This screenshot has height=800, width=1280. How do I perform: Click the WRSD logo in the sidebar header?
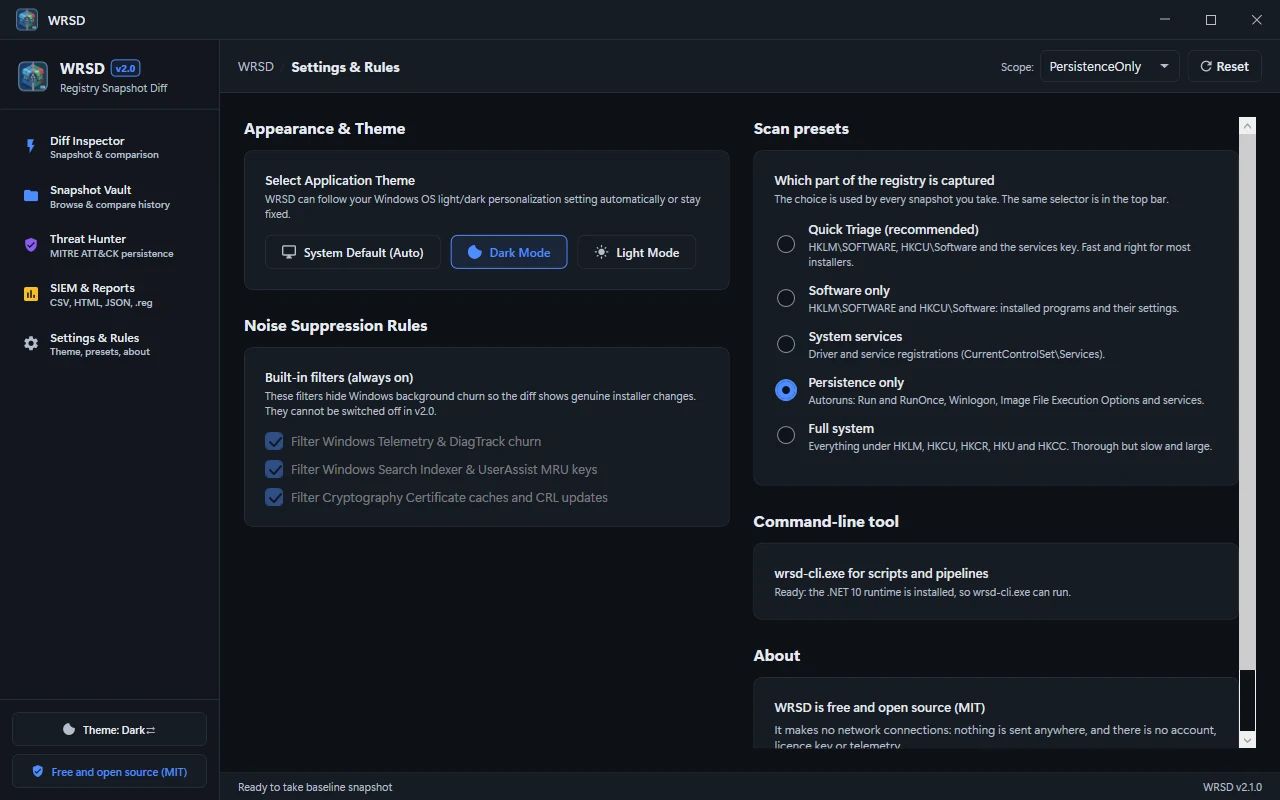tap(33, 76)
